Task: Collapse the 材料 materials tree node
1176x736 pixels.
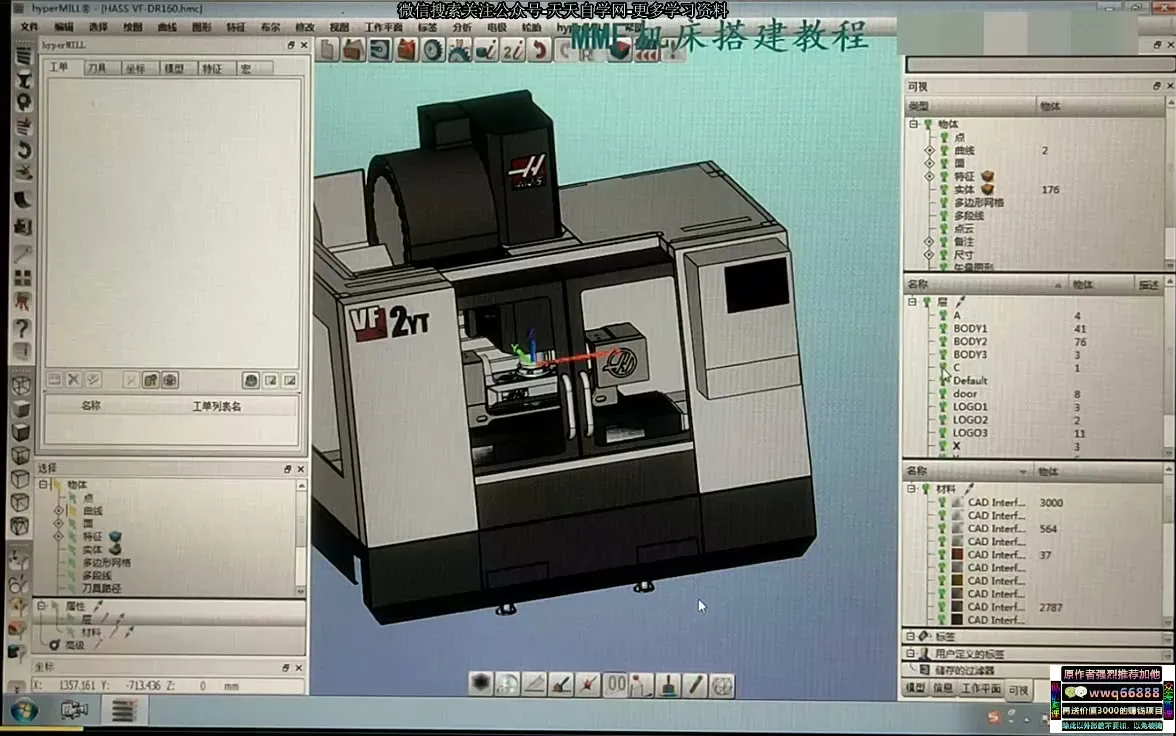Action: (912, 489)
